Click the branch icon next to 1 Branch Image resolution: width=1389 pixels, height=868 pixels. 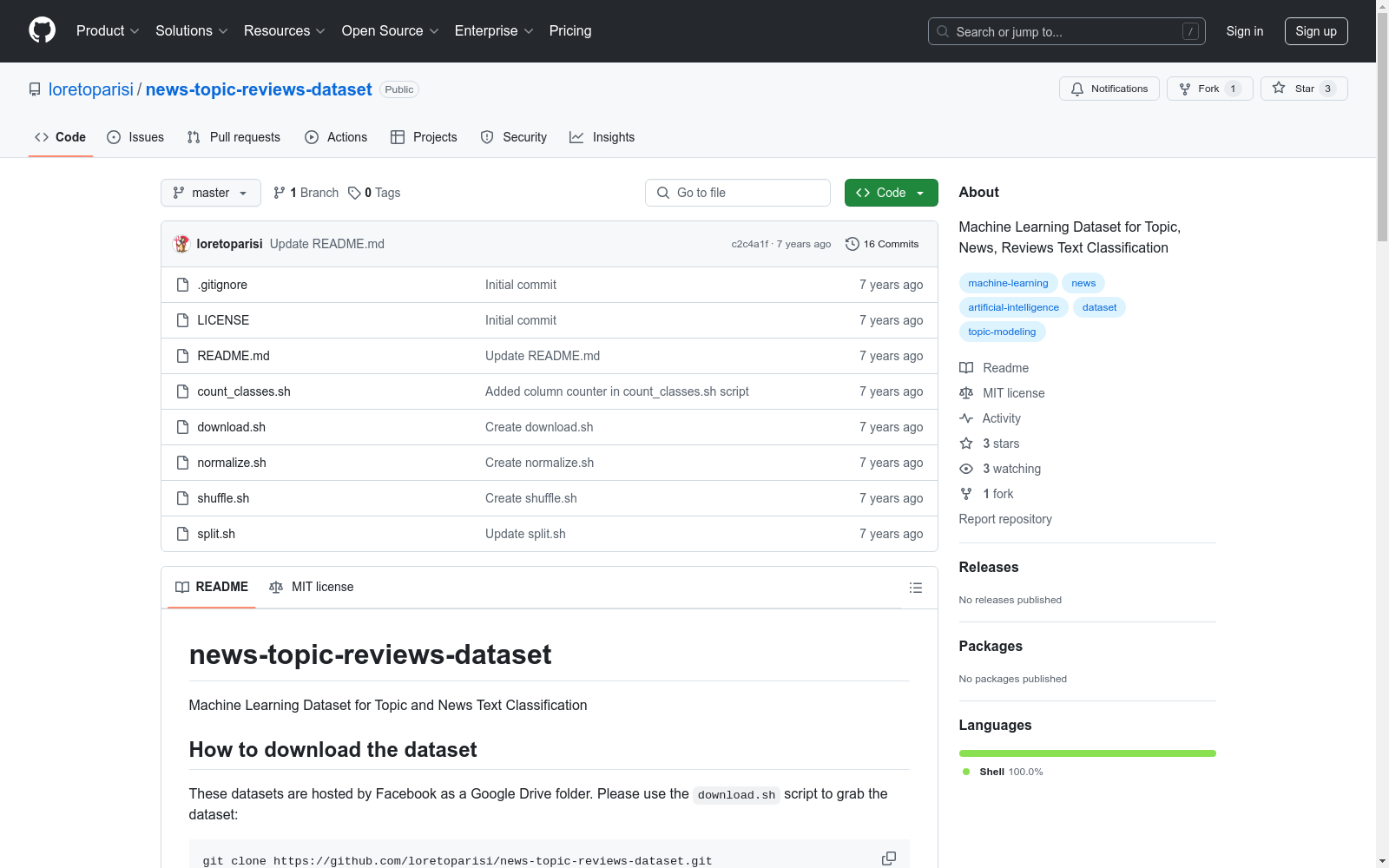280,193
